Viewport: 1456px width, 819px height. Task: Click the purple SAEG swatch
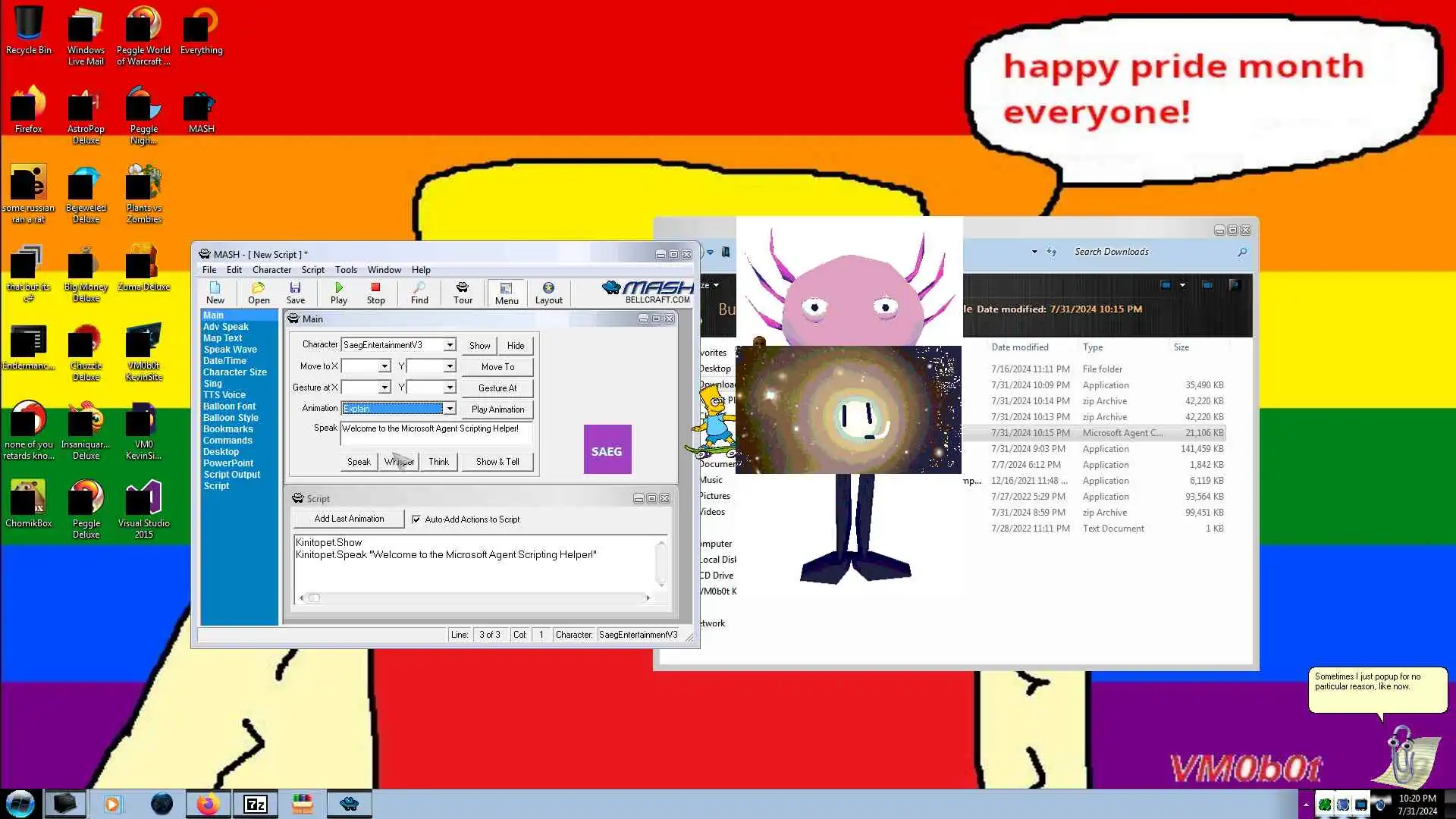click(607, 450)
